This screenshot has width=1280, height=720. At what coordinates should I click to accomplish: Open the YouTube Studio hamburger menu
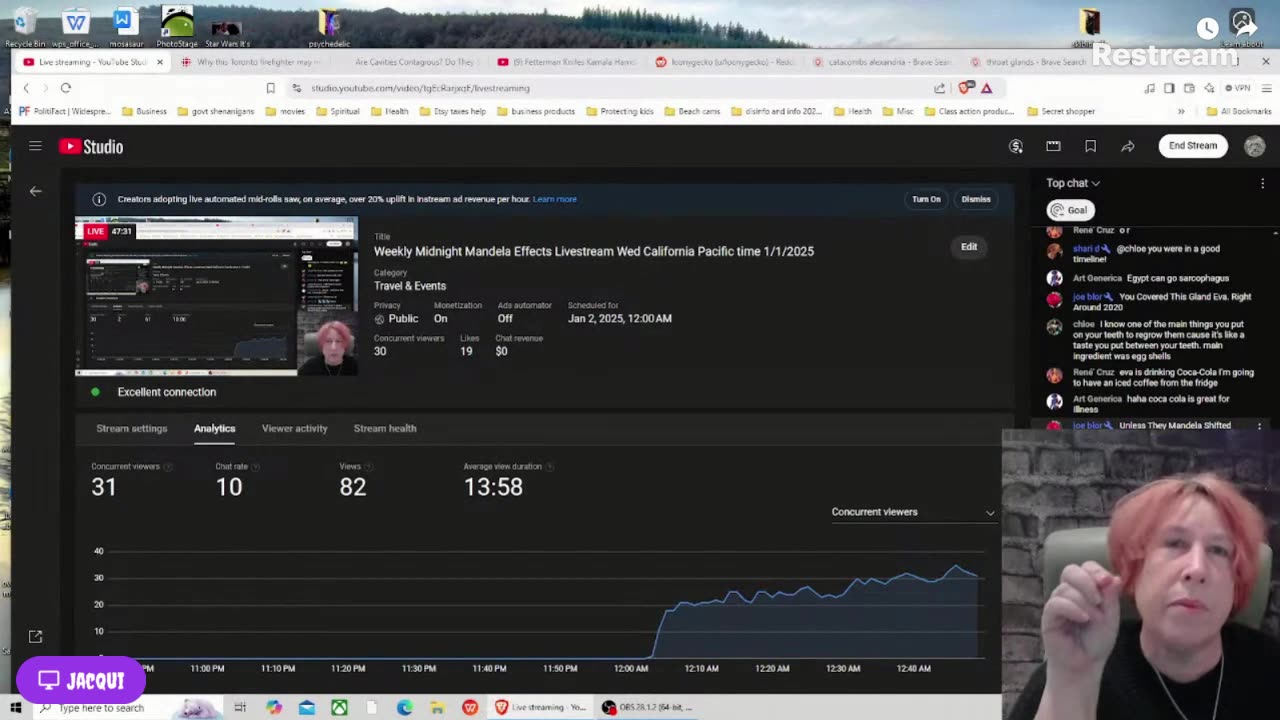pos(35,146)
